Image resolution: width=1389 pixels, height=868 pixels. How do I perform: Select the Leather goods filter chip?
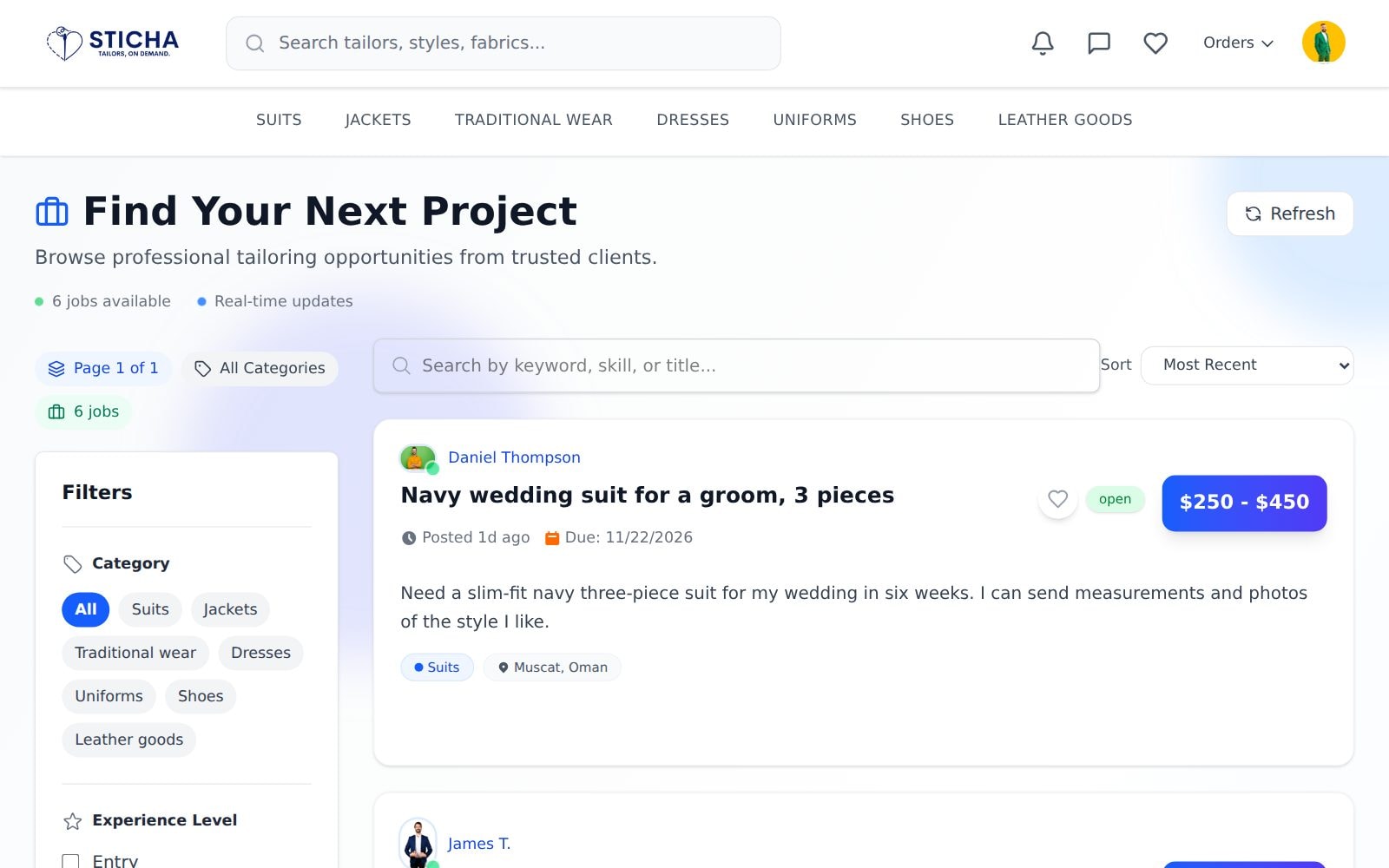(x=128, y=740)
